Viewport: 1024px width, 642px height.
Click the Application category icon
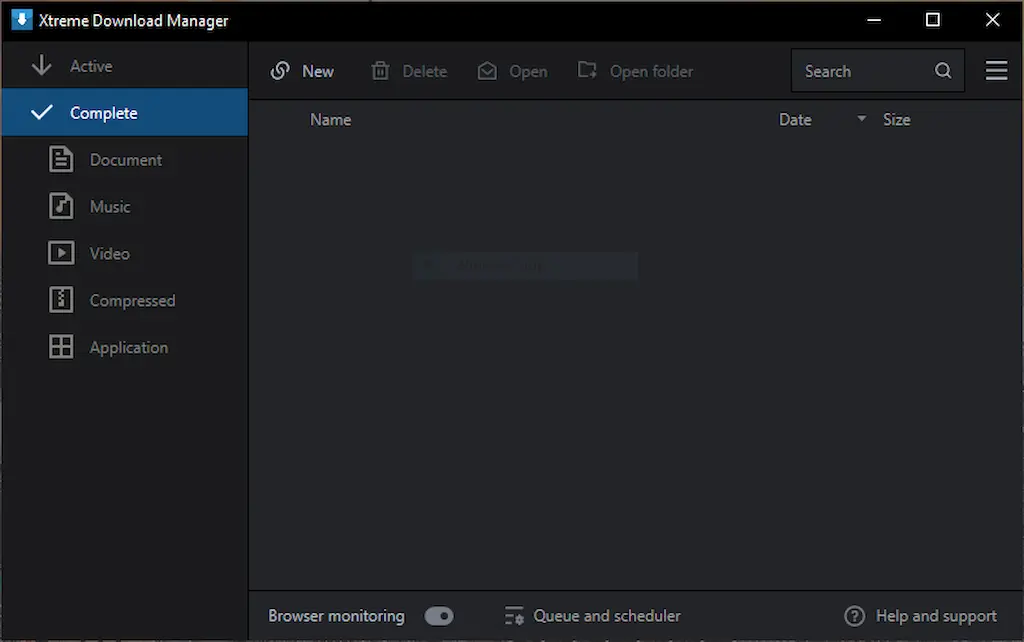pyautogui.click(x=61, y=347)
